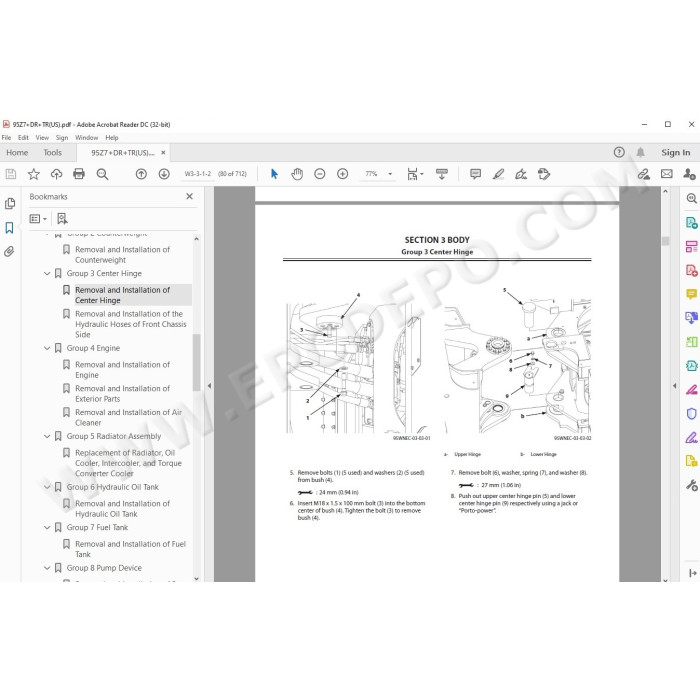Click the scrolling mode keyboard icon

click(x=442, y=174)
